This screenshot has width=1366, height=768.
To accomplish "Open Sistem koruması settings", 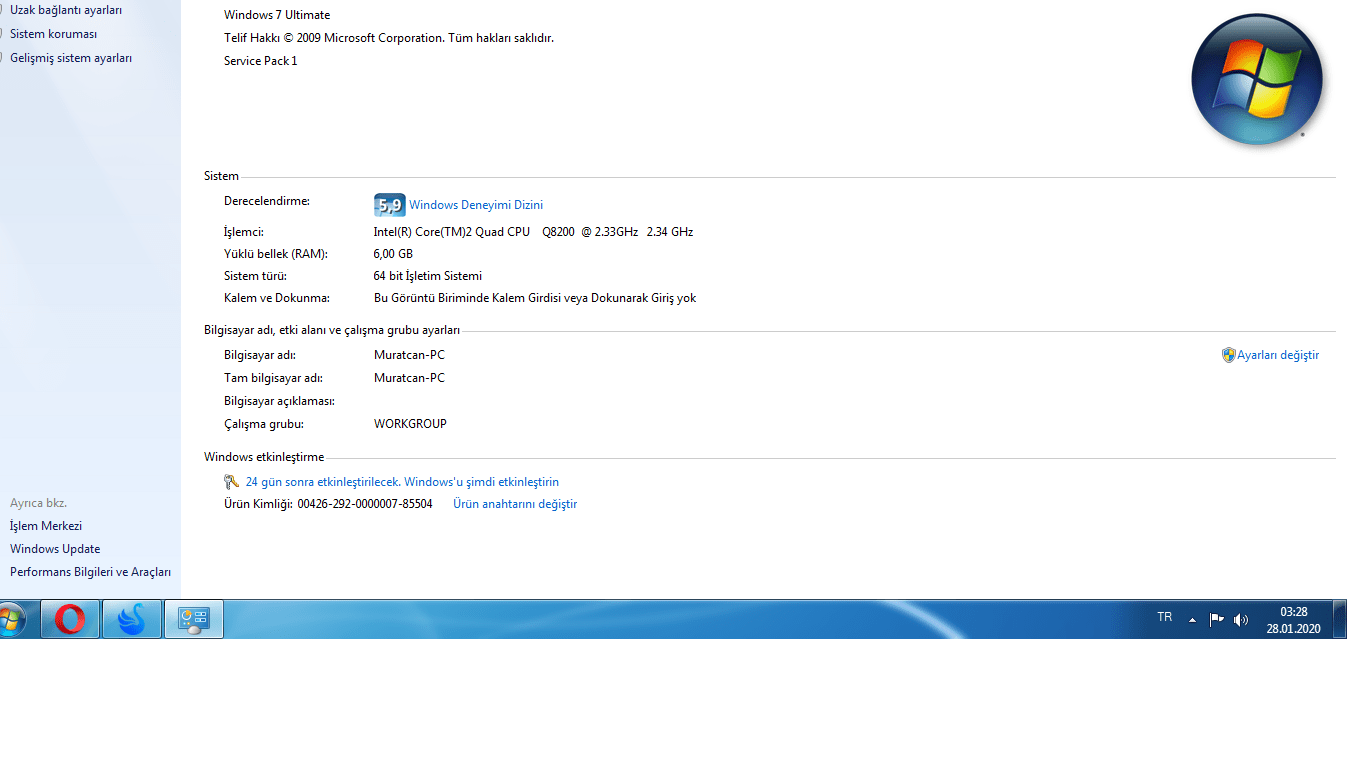I will 53,34.
